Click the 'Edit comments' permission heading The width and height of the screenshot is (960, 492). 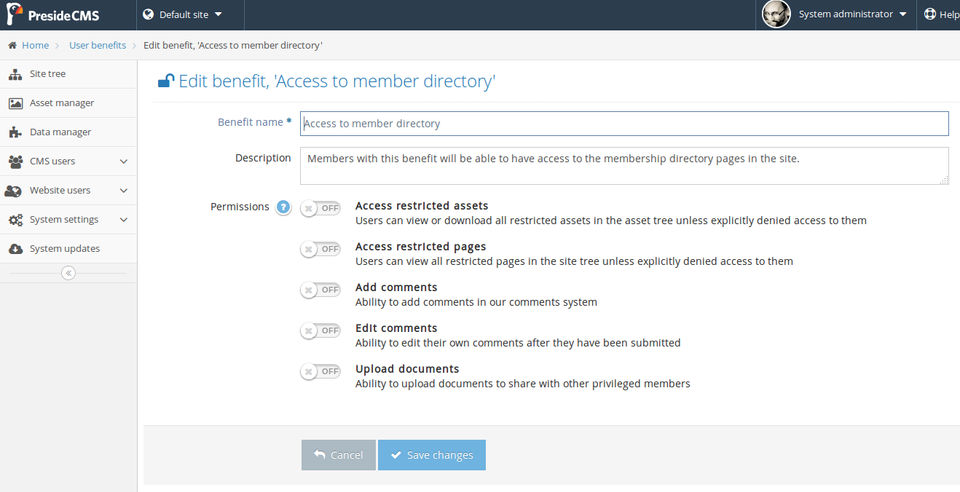(x=396, y=328)
